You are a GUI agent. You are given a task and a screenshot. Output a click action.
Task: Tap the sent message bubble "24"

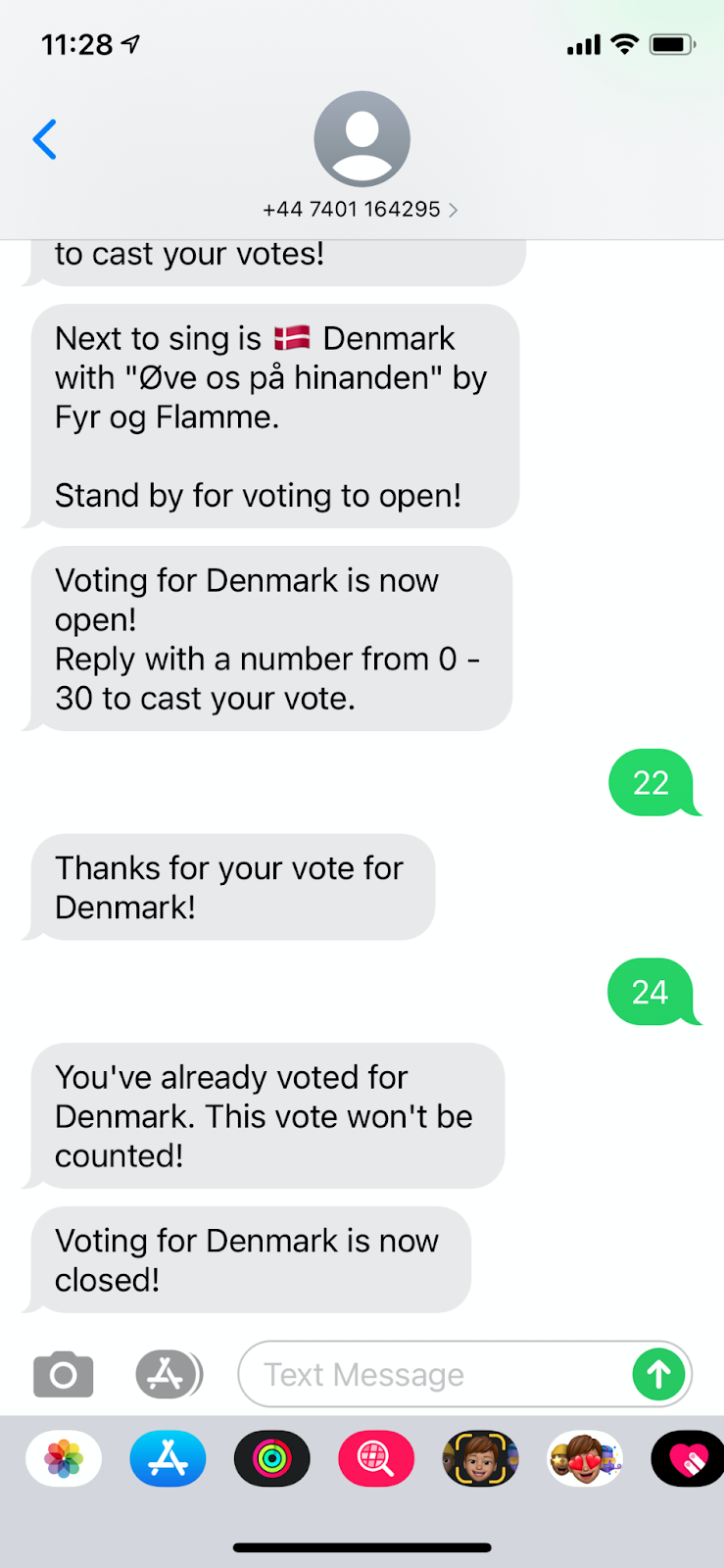pos(651,992)
